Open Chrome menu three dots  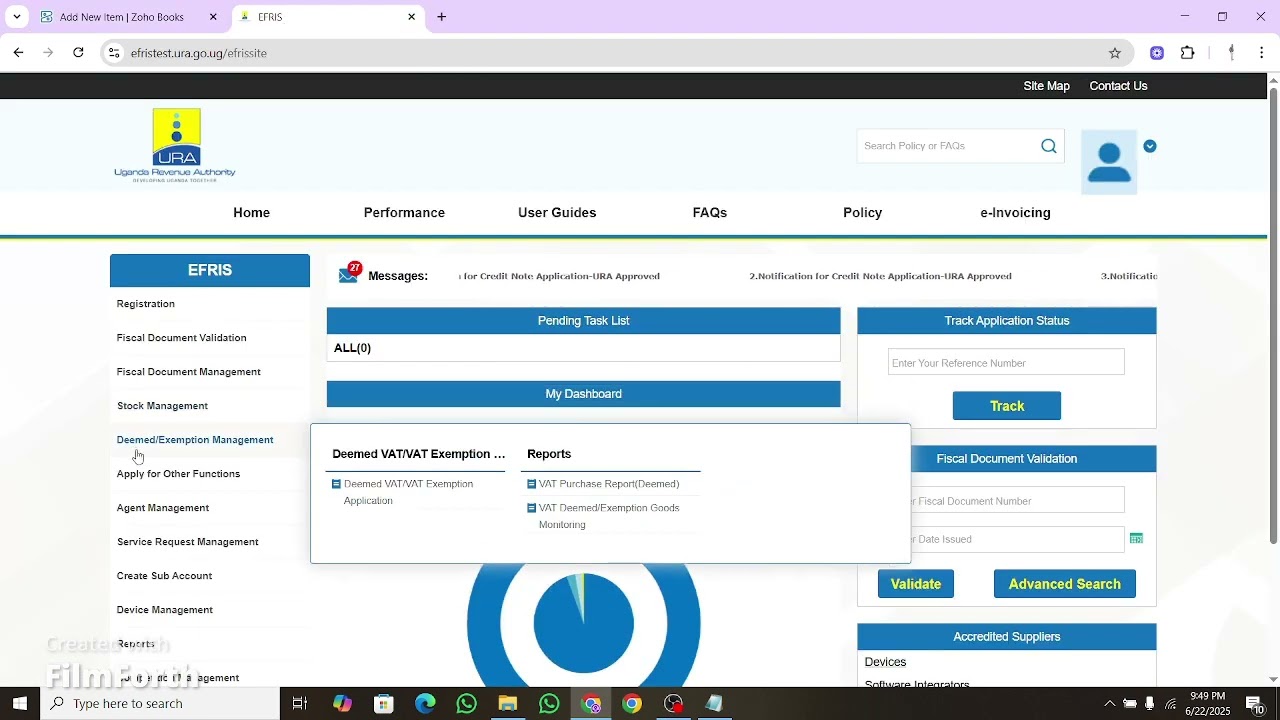[x=1262, y=53]
